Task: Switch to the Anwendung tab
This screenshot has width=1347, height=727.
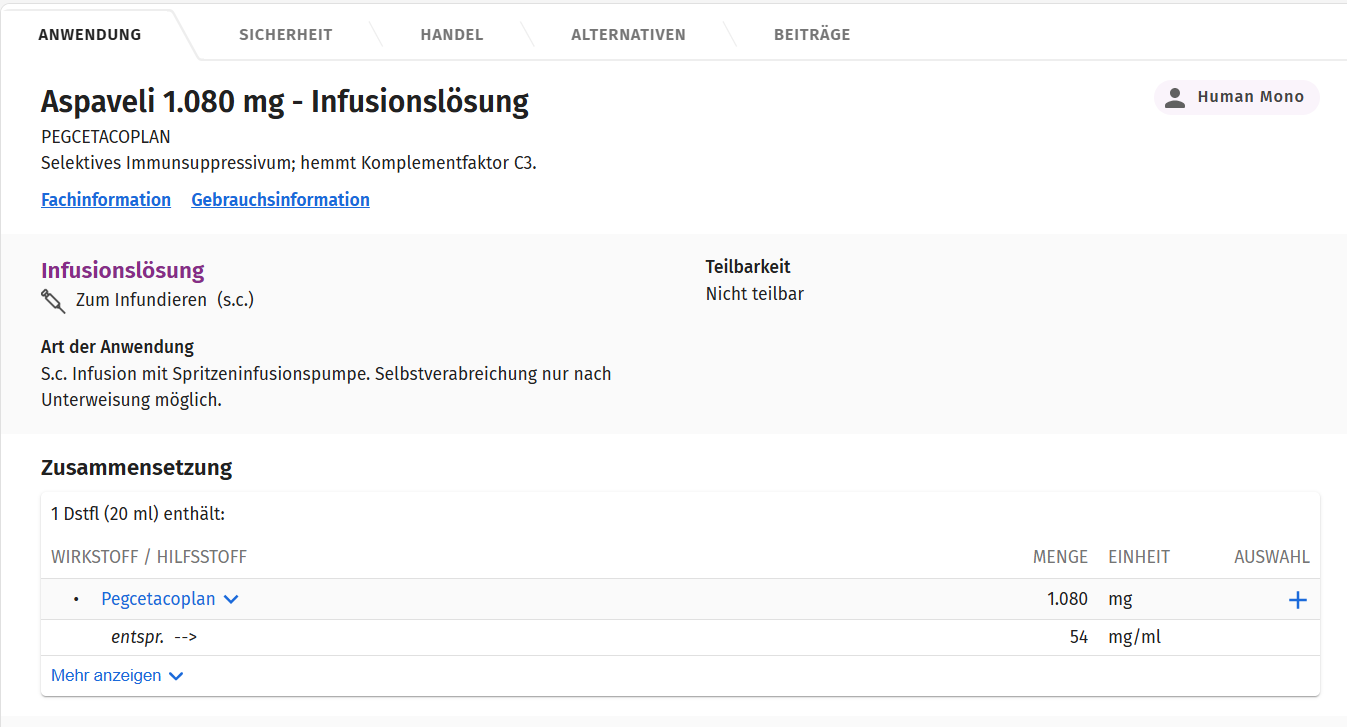Action: tap(90, 35)
